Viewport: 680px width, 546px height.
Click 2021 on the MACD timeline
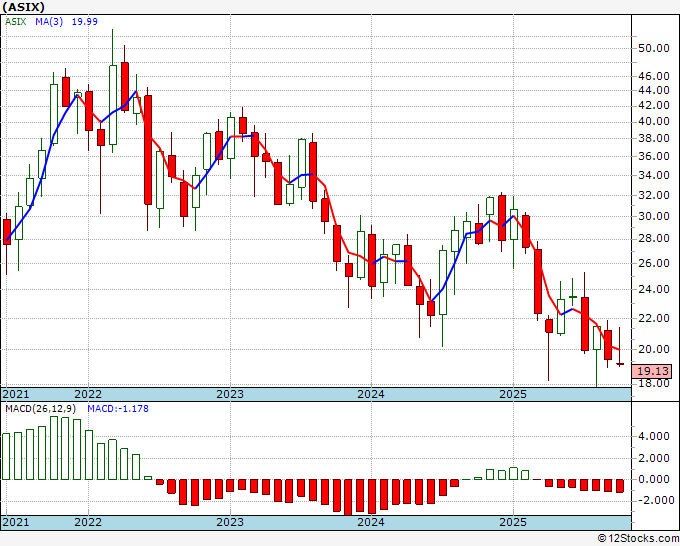16,522
